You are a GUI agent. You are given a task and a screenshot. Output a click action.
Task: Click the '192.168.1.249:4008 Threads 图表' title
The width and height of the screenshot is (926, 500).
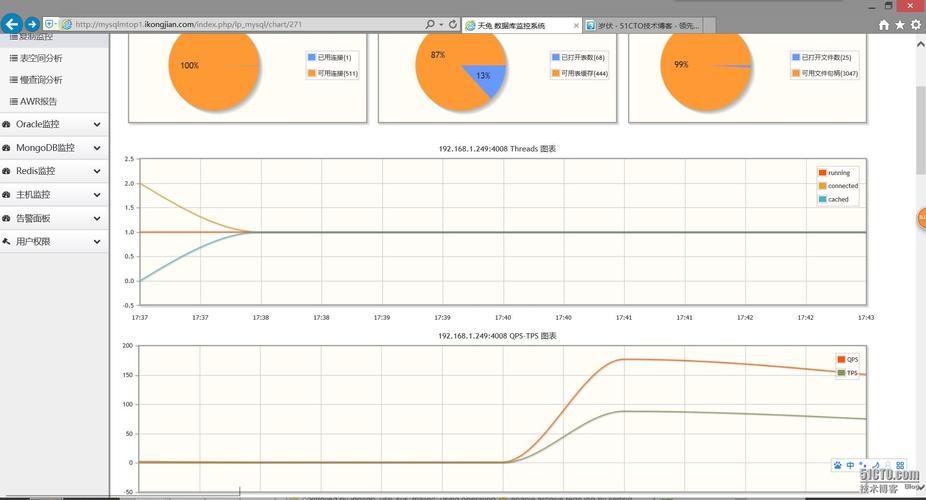point(497,149)
